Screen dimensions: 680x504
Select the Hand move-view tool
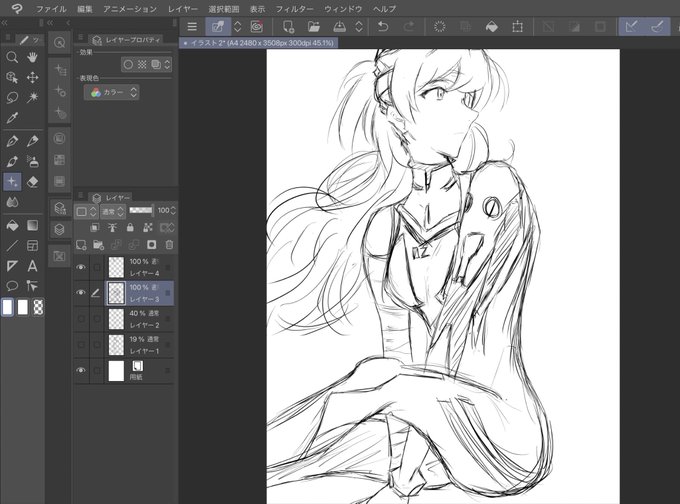tap(33, 57)
